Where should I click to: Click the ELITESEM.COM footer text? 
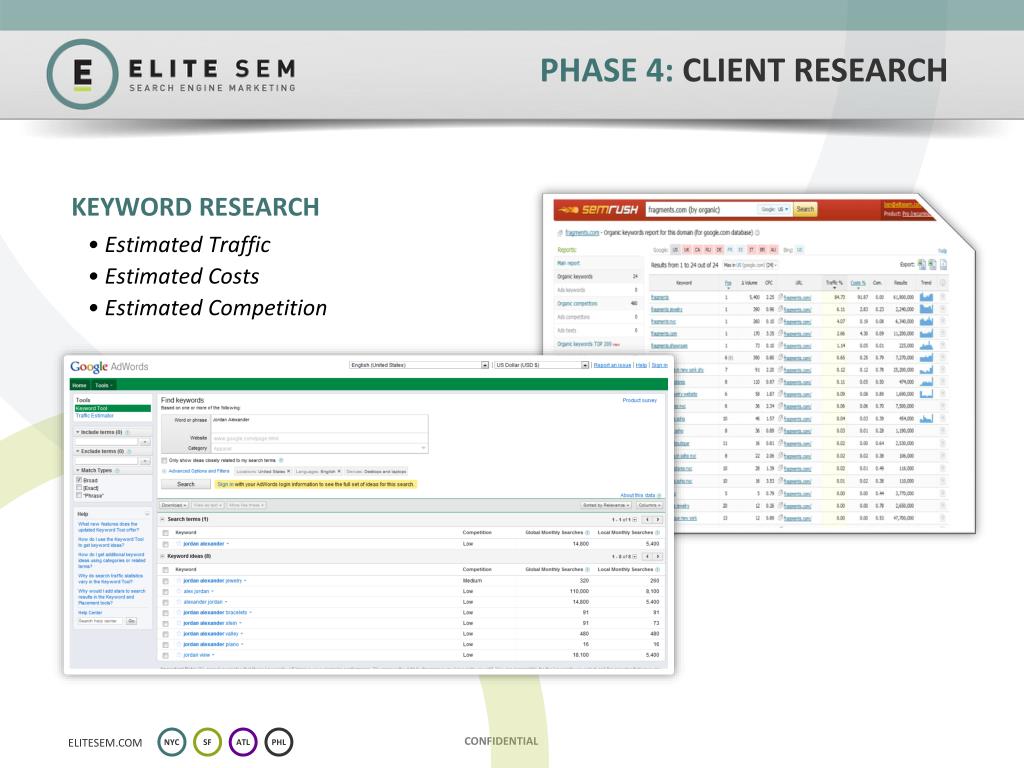coord(105,743)
